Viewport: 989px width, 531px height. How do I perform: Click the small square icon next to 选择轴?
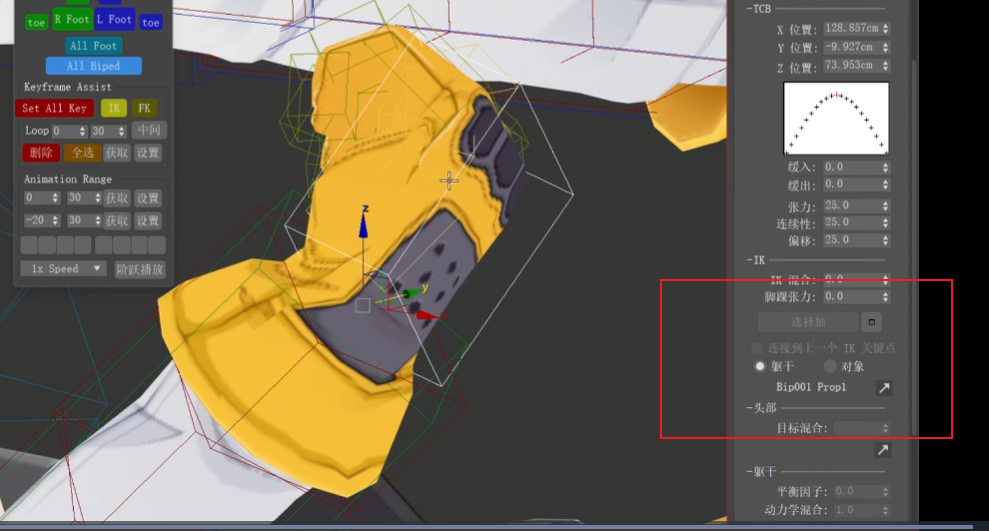pyautogui.click(x=872, y=323)
